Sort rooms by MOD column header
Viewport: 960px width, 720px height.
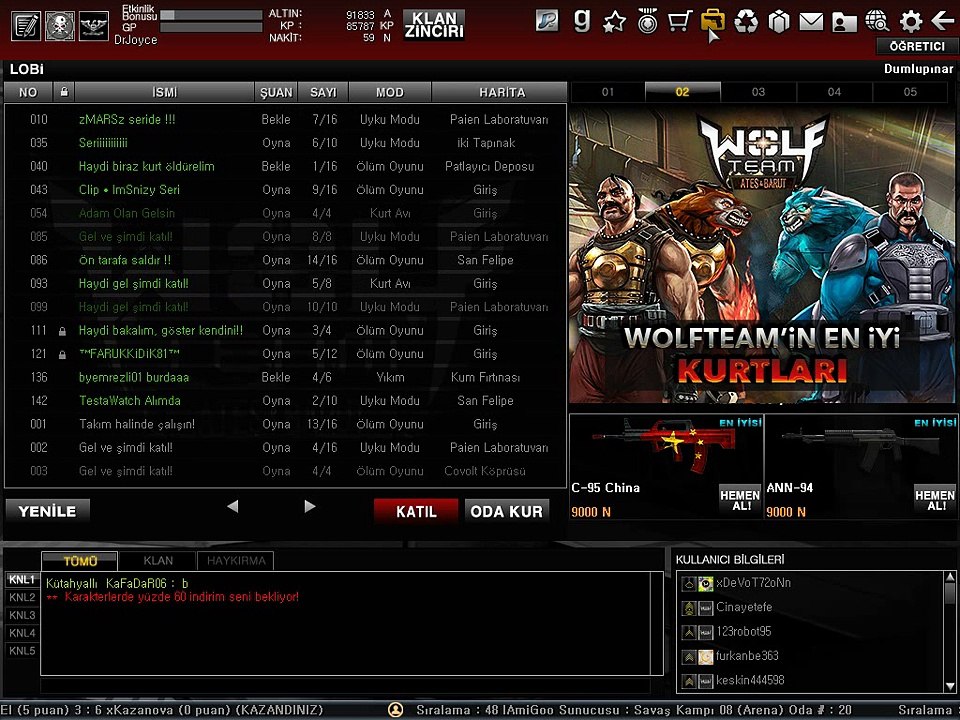click(390, 92)
